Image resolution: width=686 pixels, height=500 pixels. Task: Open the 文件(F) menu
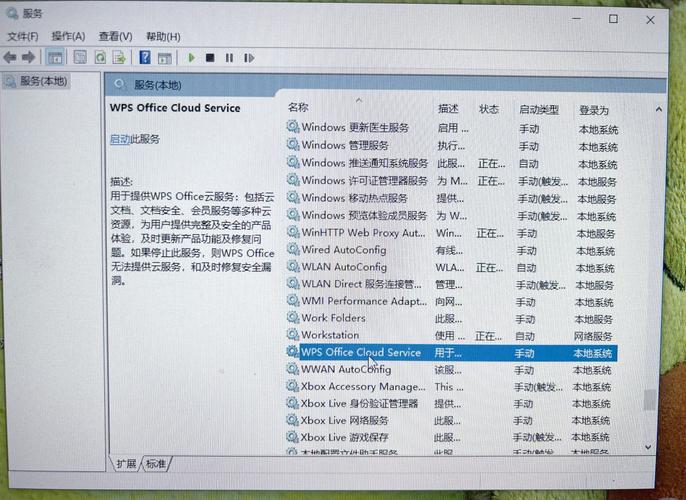23,36
